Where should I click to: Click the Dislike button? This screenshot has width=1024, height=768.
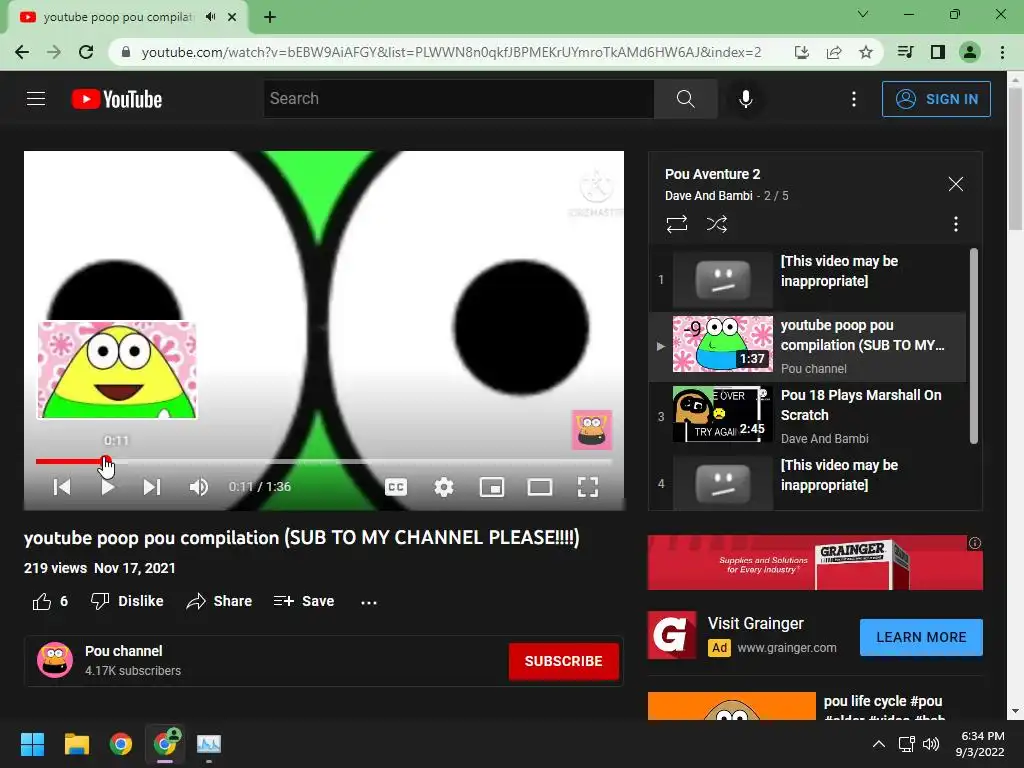[x=127, y=601]
